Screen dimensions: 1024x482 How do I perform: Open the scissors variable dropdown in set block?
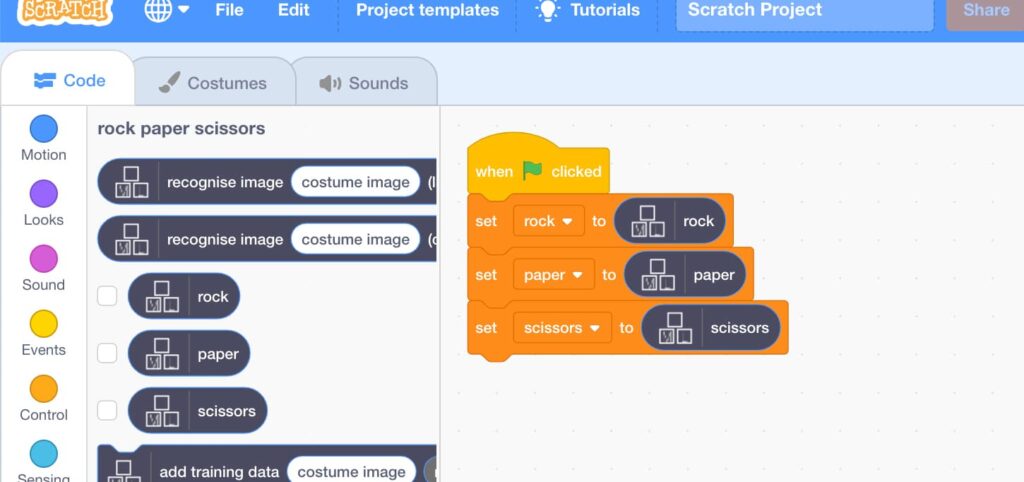562,328
